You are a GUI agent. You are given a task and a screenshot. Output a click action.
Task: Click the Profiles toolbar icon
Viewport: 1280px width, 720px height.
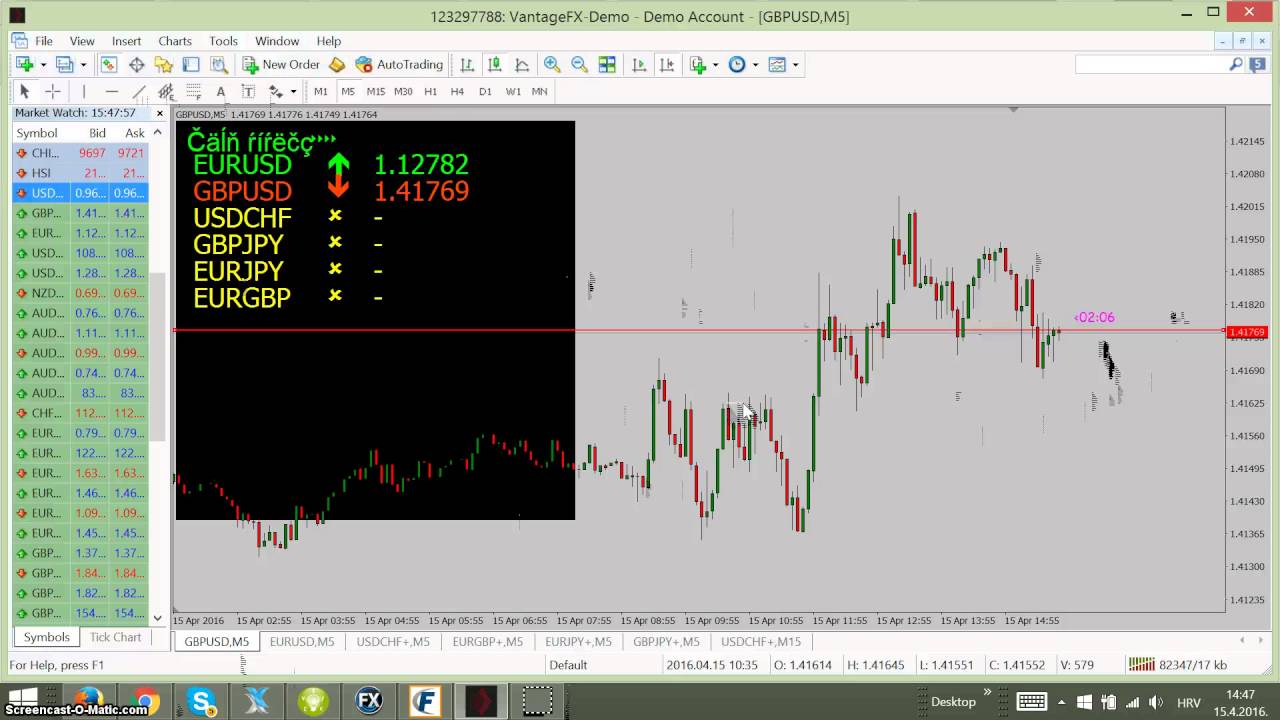point(64,64)
